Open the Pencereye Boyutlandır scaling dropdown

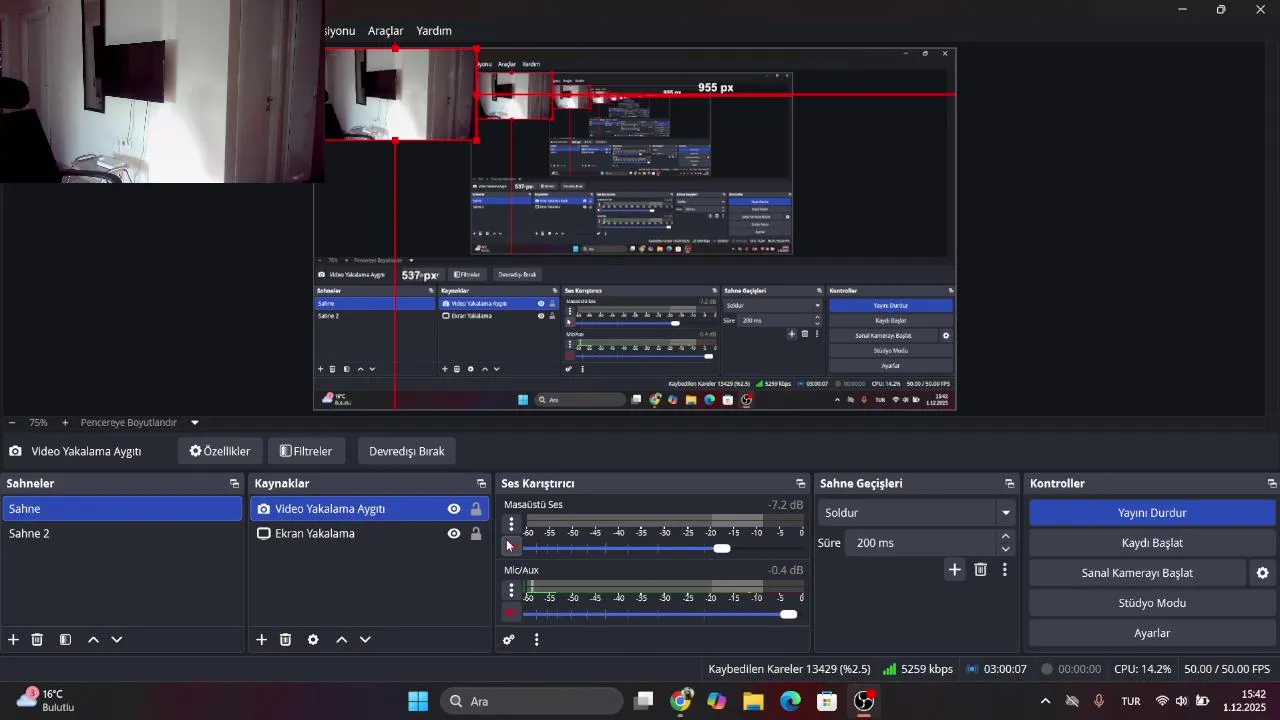click(x=195, y=423)
